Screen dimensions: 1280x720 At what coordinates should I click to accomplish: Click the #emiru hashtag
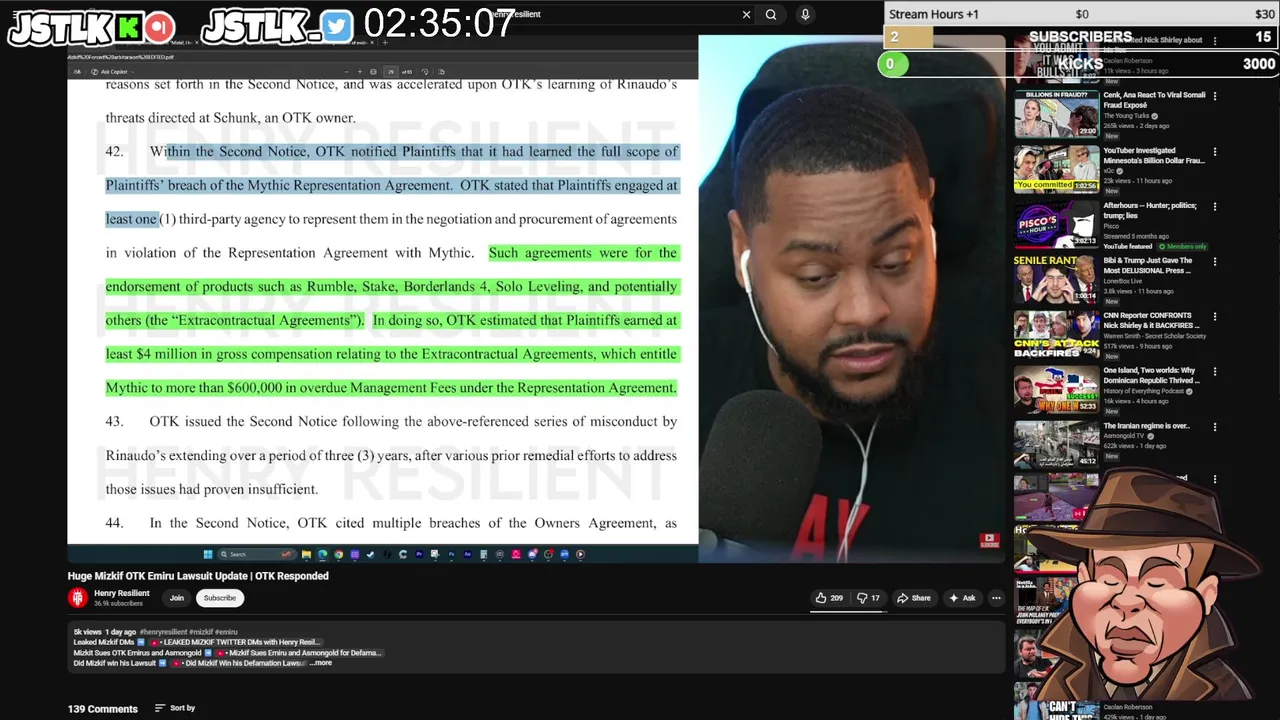tap(225, 632)
